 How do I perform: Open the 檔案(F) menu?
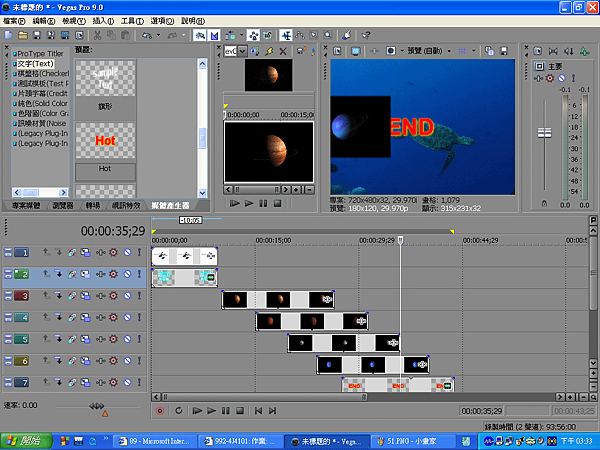point(14,21)
